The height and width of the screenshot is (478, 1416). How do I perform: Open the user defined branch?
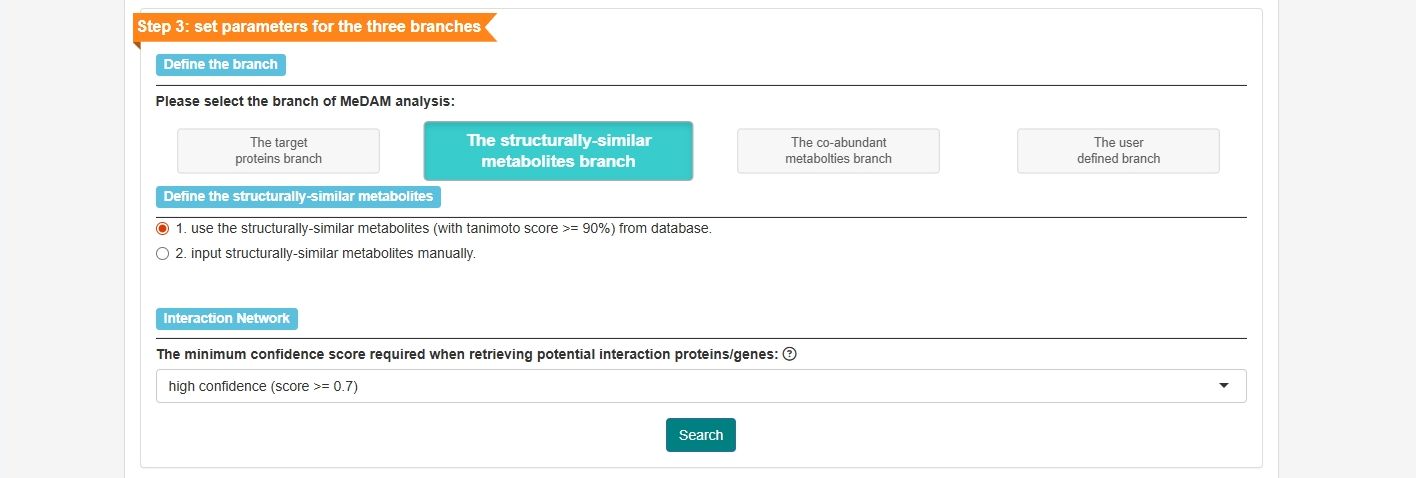pos(1118,151)
